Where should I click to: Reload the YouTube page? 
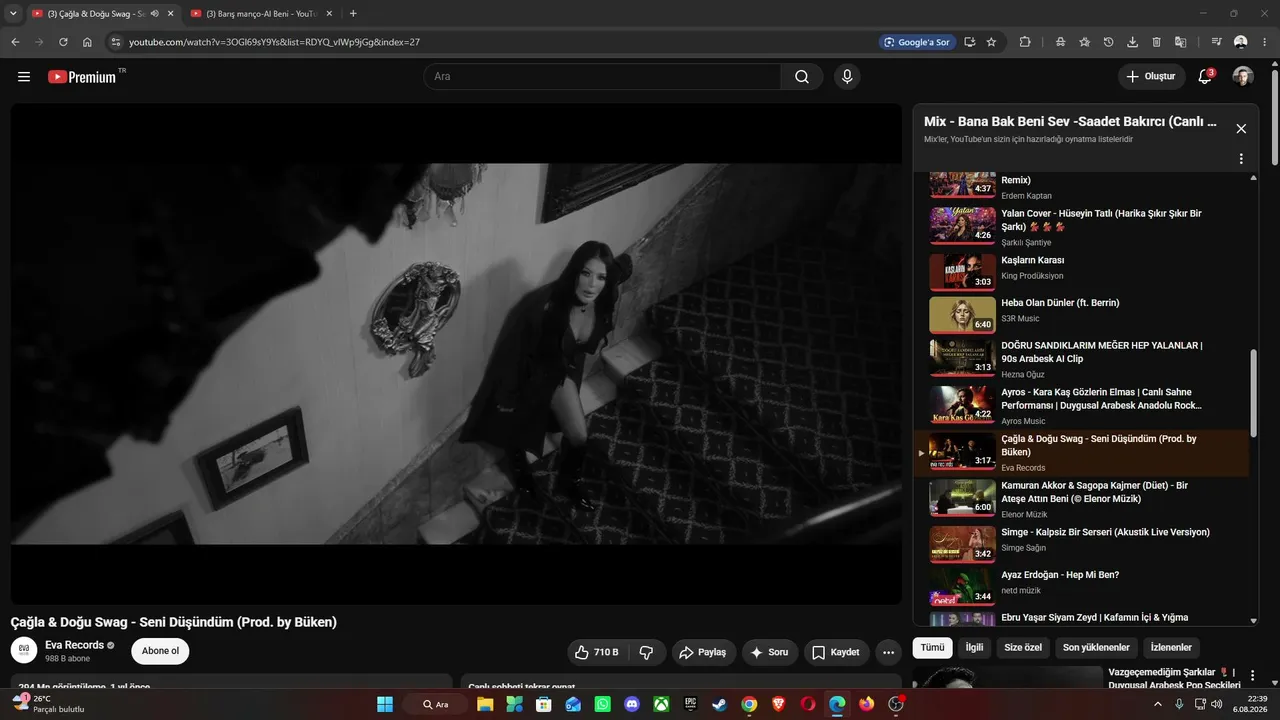click(x=63, y=42)
